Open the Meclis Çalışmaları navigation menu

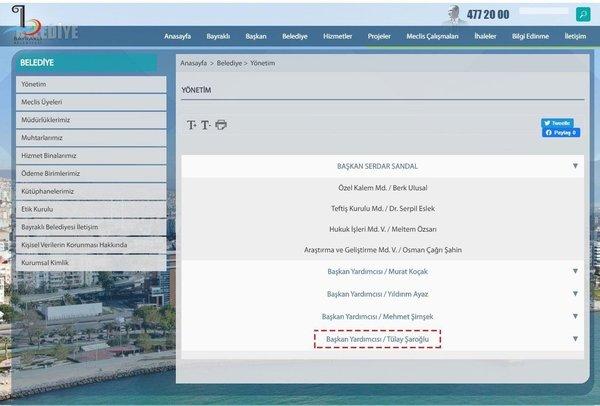(432, 36)
